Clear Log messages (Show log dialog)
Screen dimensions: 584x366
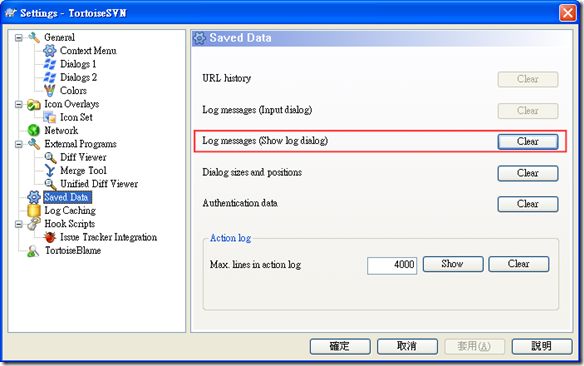coord(528,142)
